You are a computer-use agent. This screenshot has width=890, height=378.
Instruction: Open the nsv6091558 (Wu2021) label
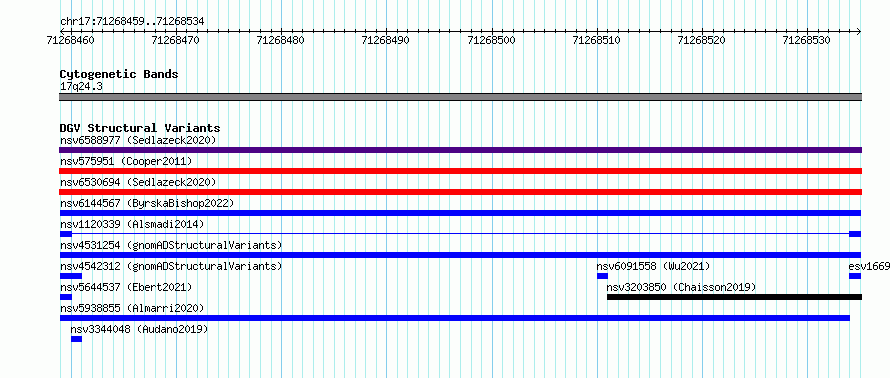[653, 266]
